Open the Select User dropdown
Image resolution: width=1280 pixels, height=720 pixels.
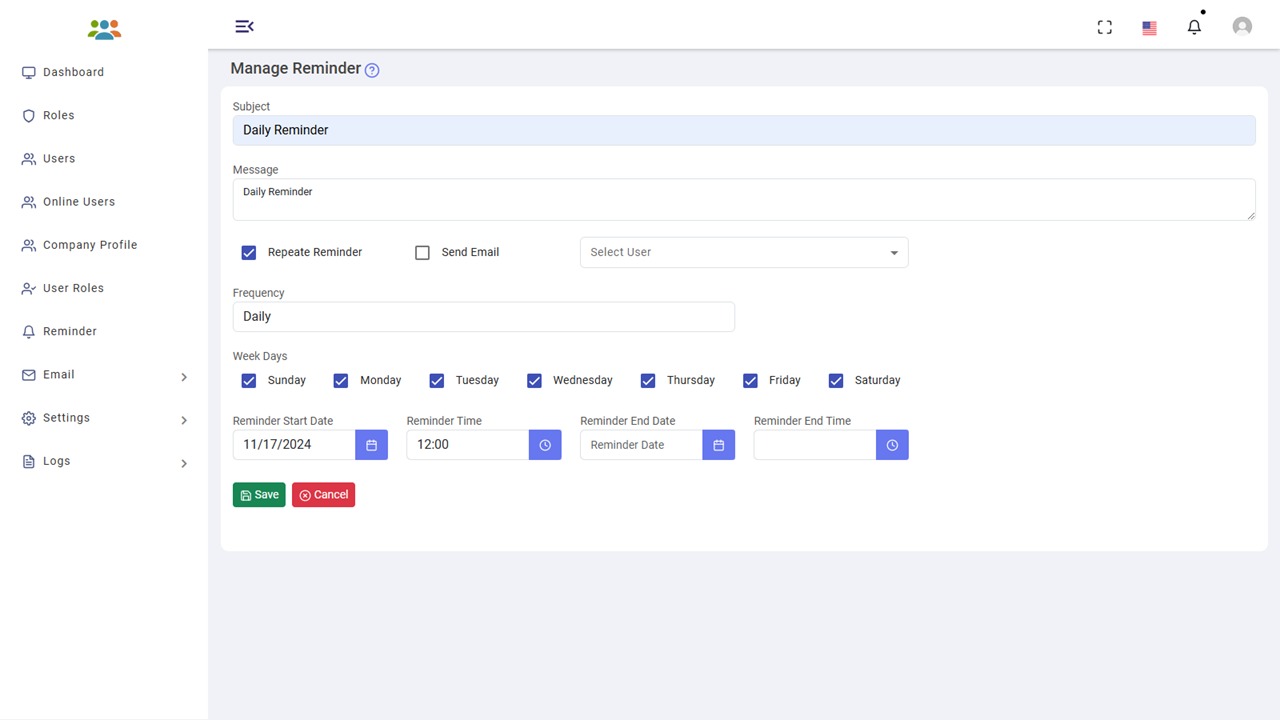[x=744, y=253]
